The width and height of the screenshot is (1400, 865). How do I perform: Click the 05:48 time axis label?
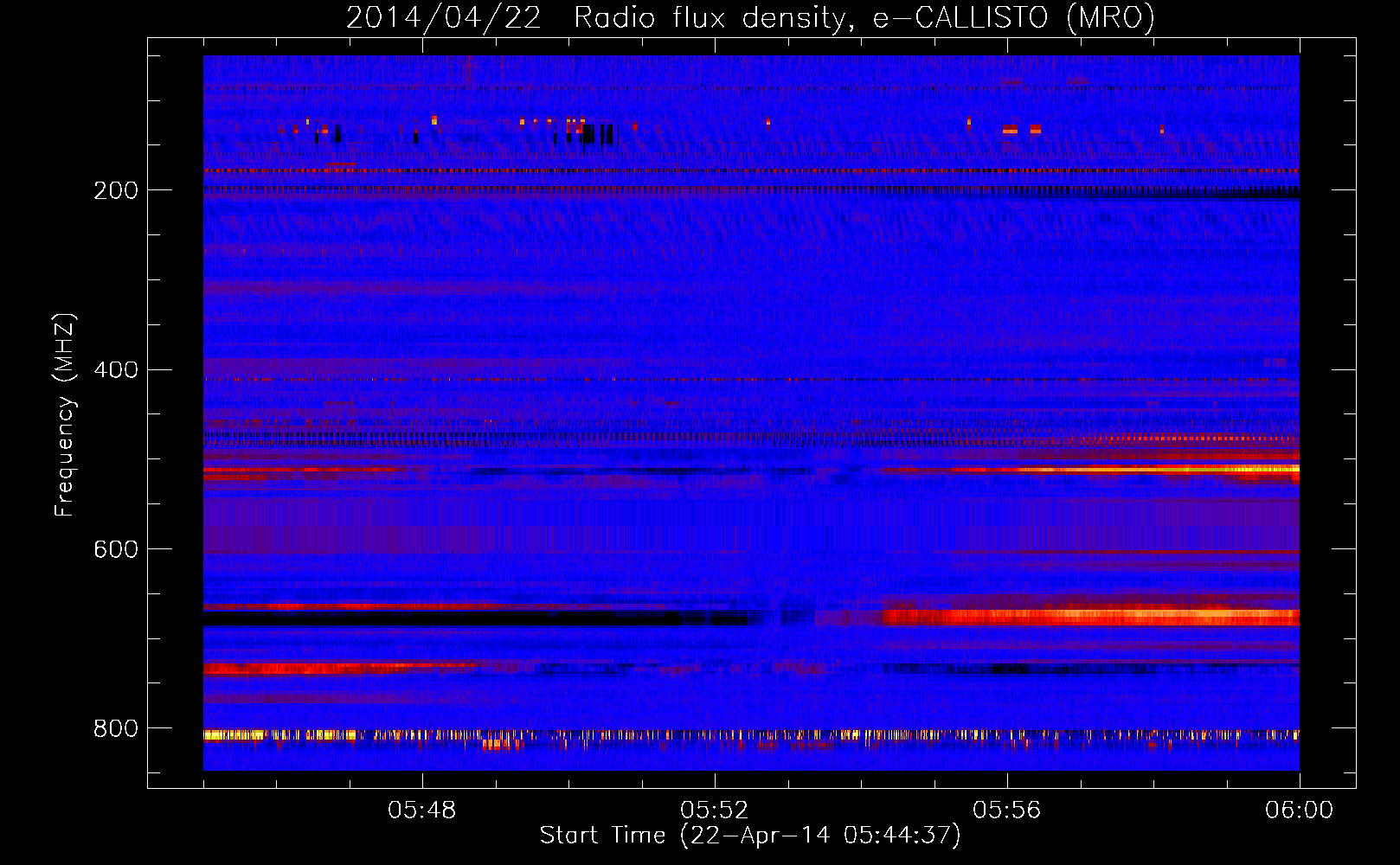pyautogui.click(x=422, y=811)
